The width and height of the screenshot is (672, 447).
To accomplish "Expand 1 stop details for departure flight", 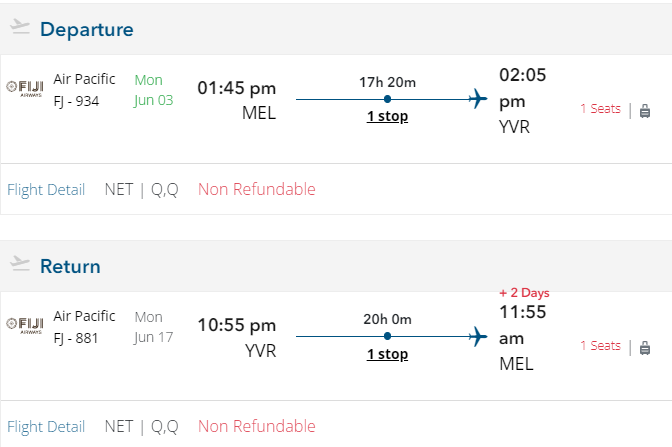I will [387, 117].
